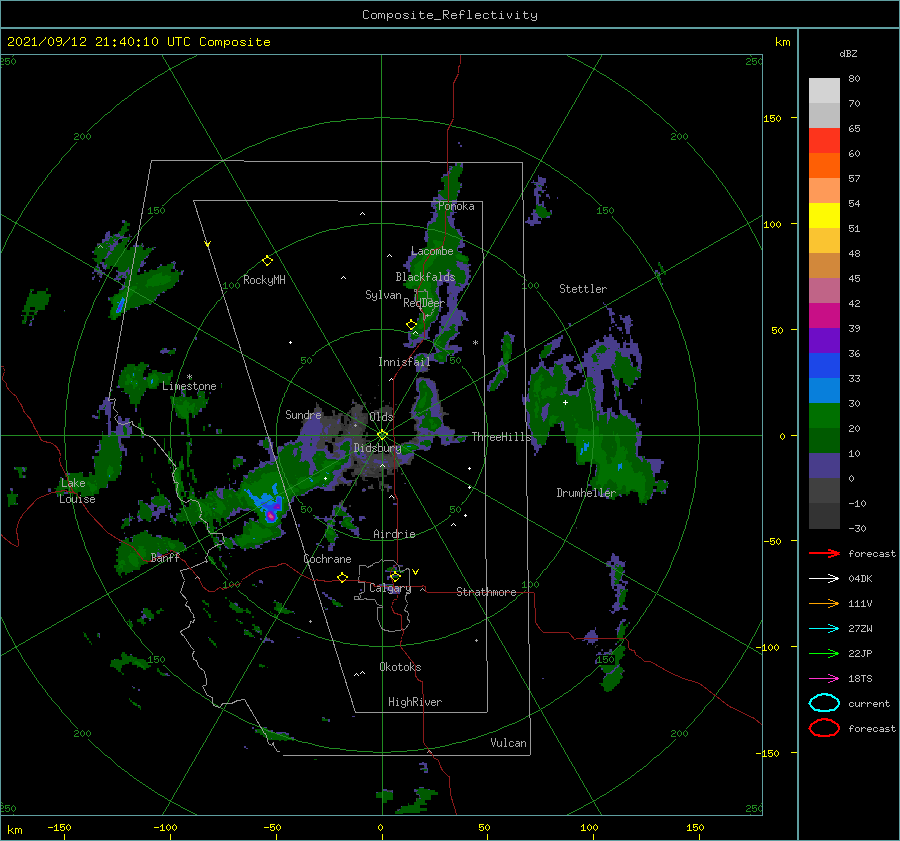This screenshot has height=841, width=900.
Task: Select the bright yellow swatch in dBZ scale
Action: tap(824, 216)
